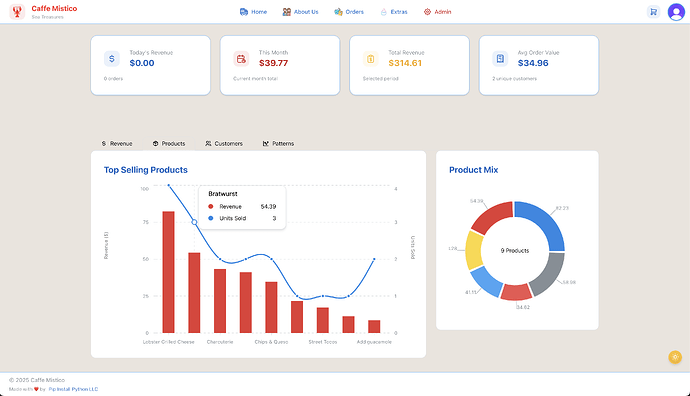Switch to the Customers tab
Viewport: 690px width, 396px height.
point(224,143)
